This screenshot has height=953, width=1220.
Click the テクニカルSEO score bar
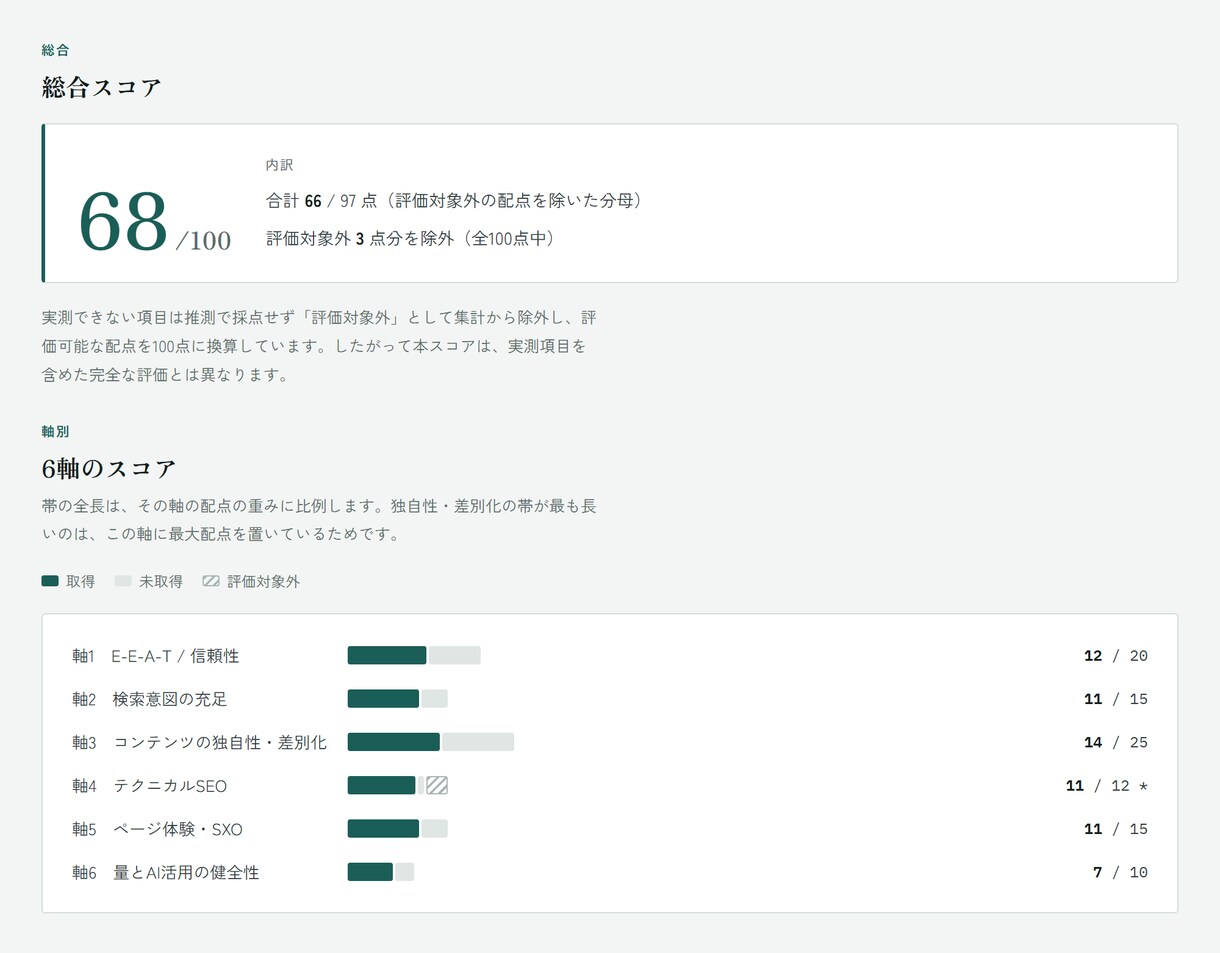(x=398, y=786)
